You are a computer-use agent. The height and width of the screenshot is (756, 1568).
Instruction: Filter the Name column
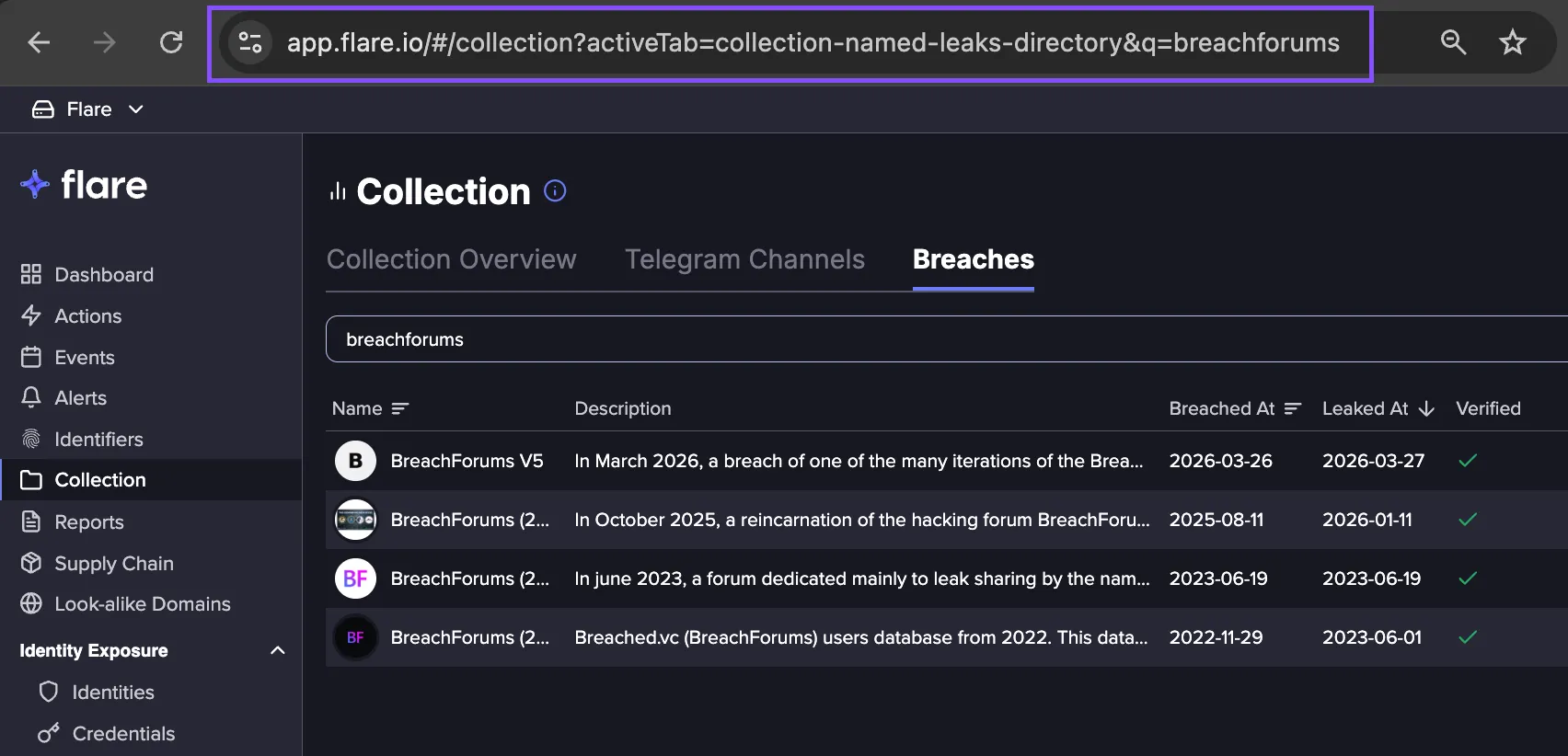[399, 408]
